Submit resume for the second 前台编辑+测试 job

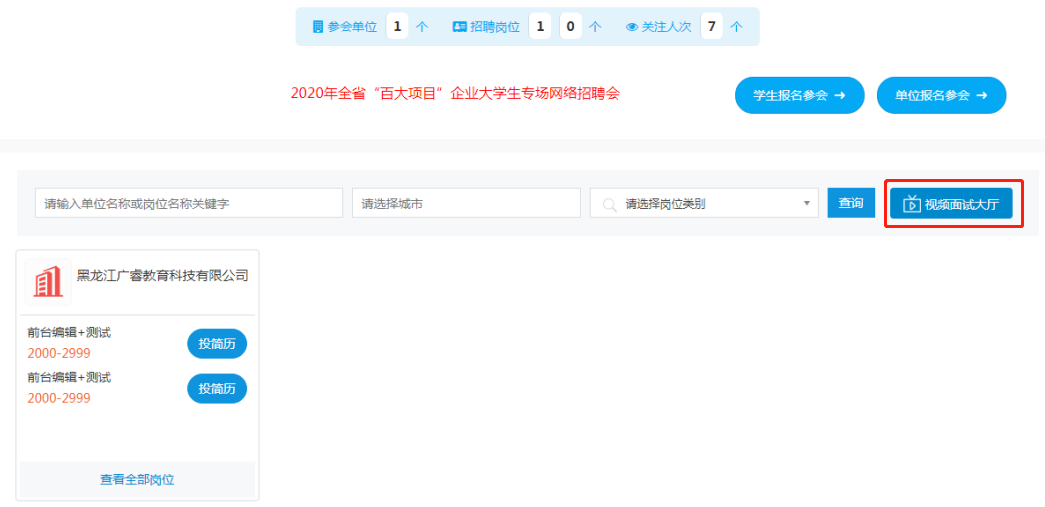(216, 388)
